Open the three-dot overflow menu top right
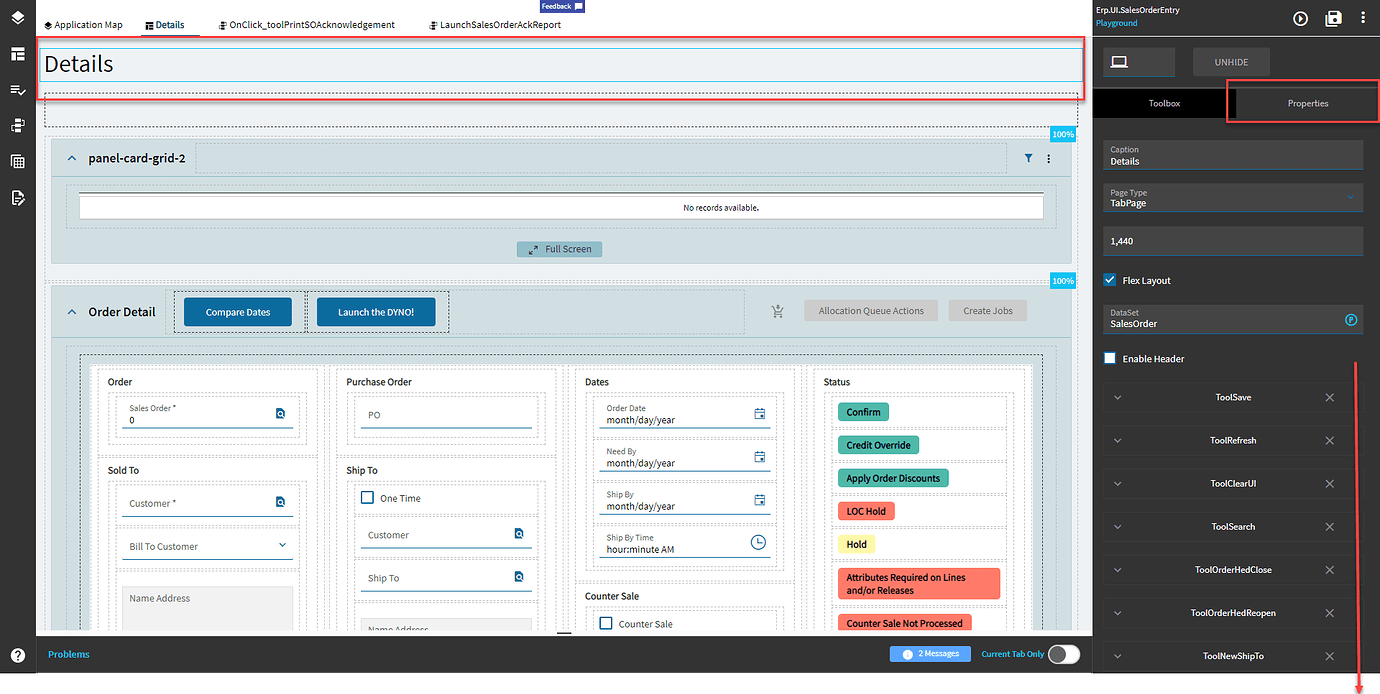The height and width of the screenshot is (694, 1380). point(1363,18)
